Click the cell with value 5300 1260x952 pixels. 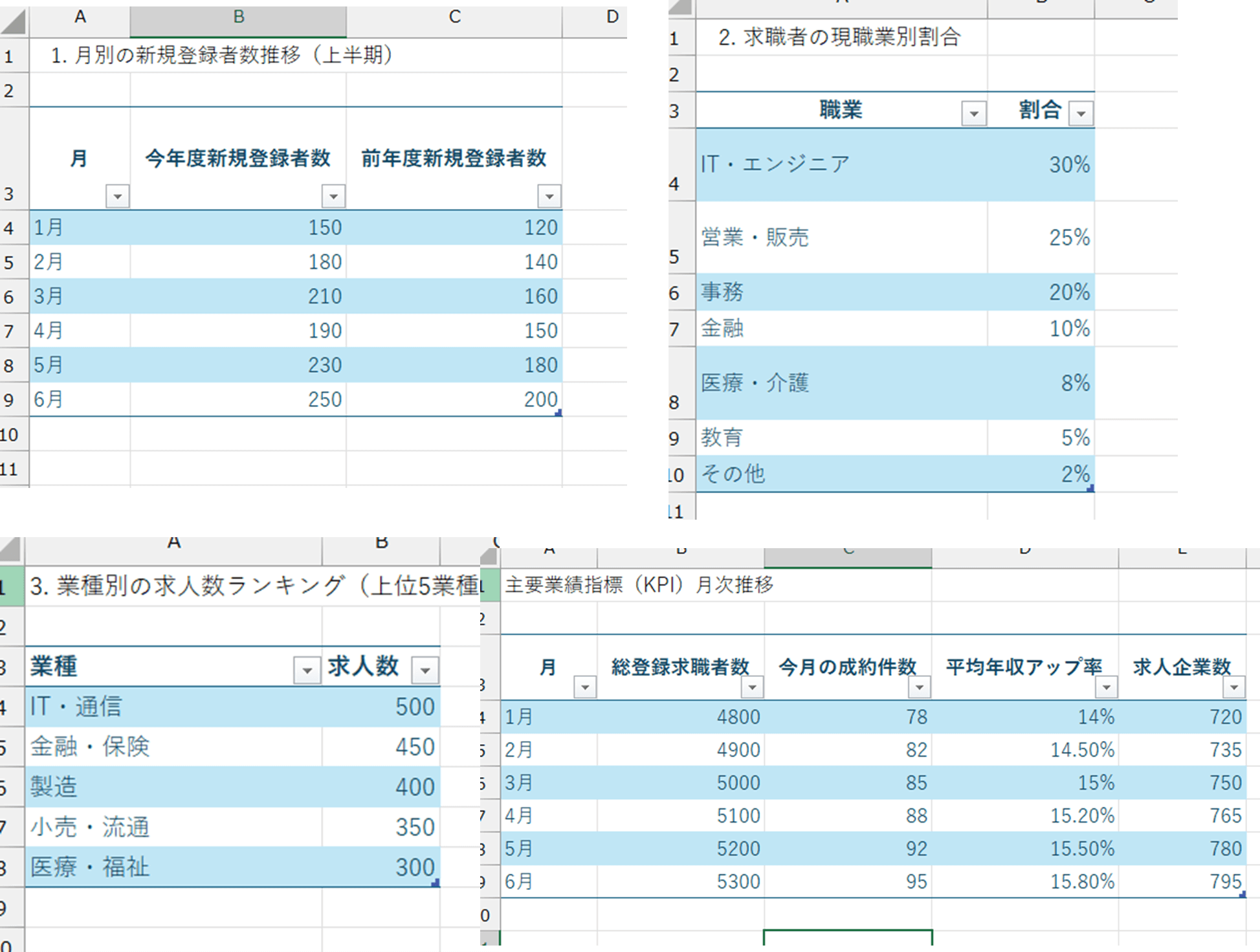681,881
